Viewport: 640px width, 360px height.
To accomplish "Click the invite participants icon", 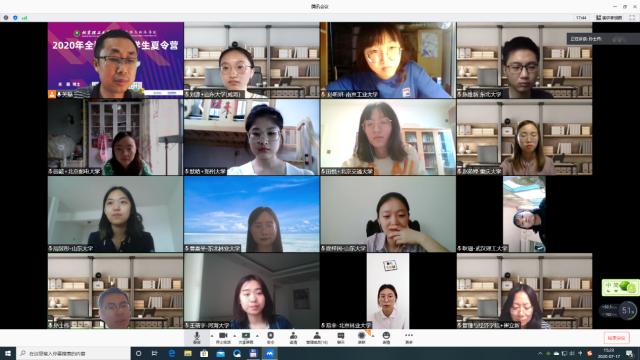I will (293, 338).
